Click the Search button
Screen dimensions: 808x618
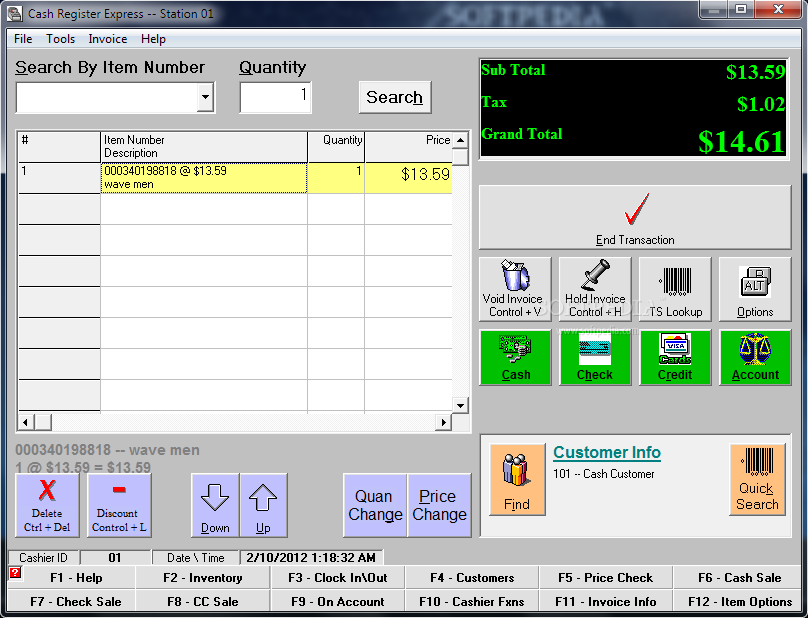395,97
